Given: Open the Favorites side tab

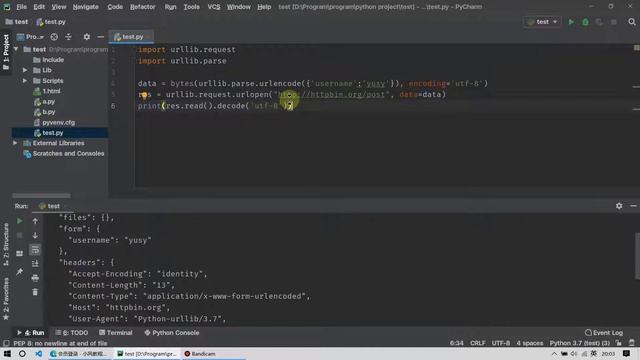Looking at the screenshot, I should (x=6, y=299).
